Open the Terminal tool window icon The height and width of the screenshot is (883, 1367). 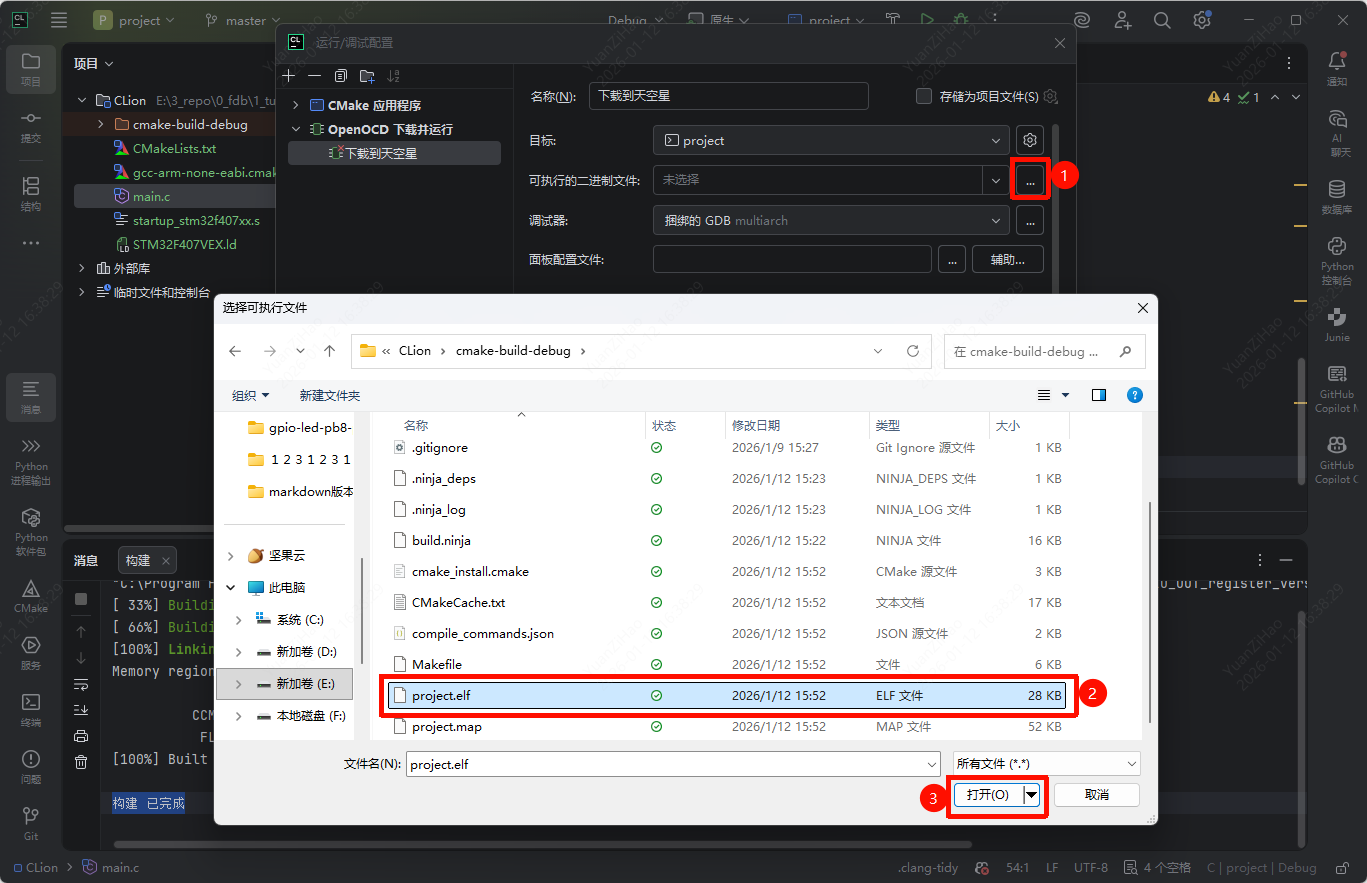[31, 702]
